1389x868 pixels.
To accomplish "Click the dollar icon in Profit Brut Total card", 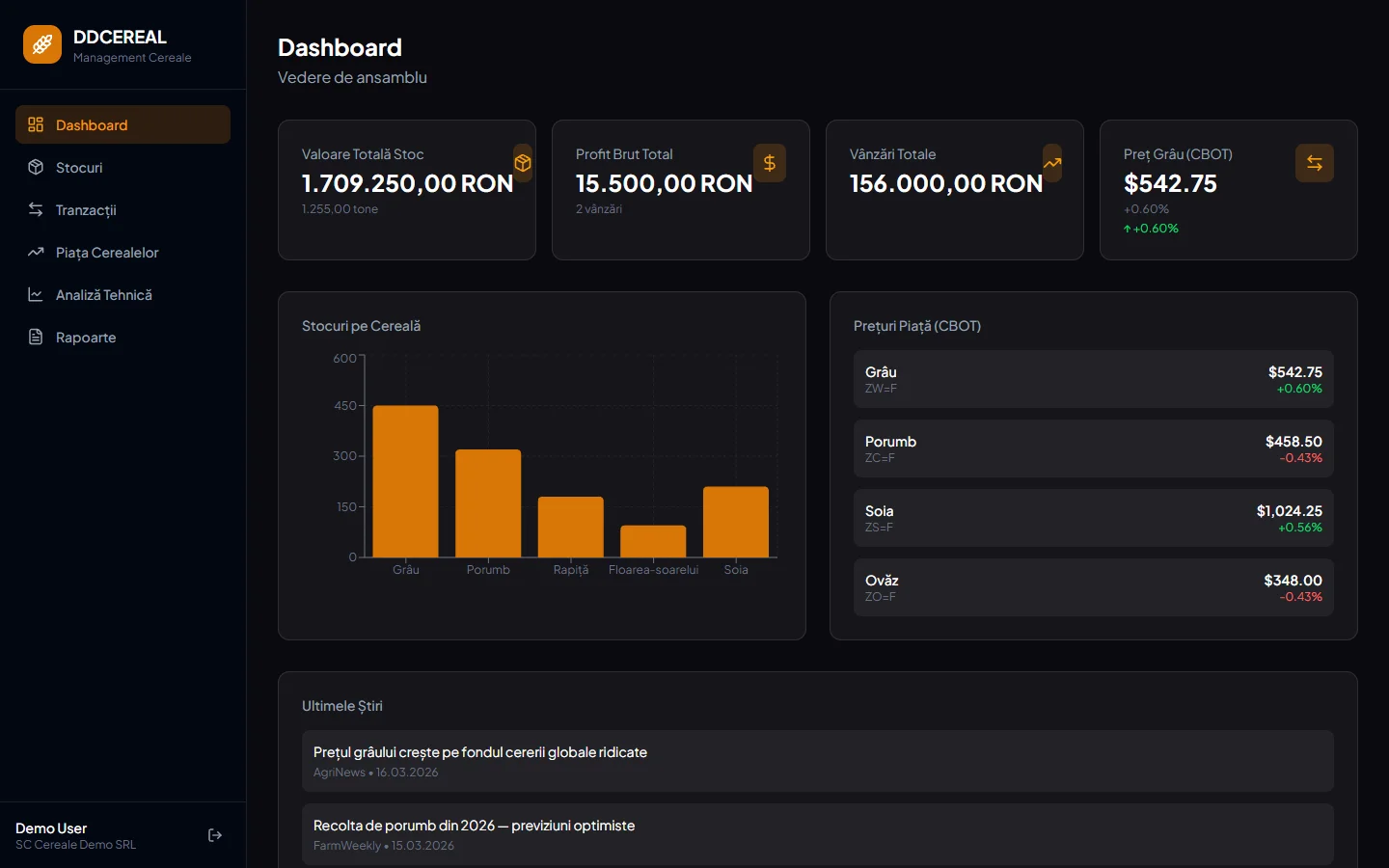I will [x=769, y=163].
